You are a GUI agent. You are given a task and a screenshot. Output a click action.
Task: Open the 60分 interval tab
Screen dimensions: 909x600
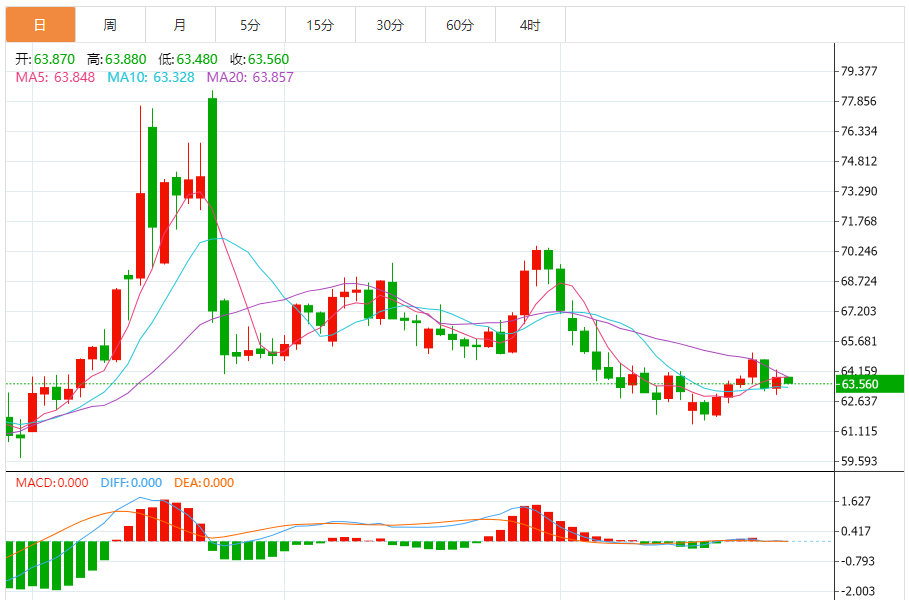460,25
